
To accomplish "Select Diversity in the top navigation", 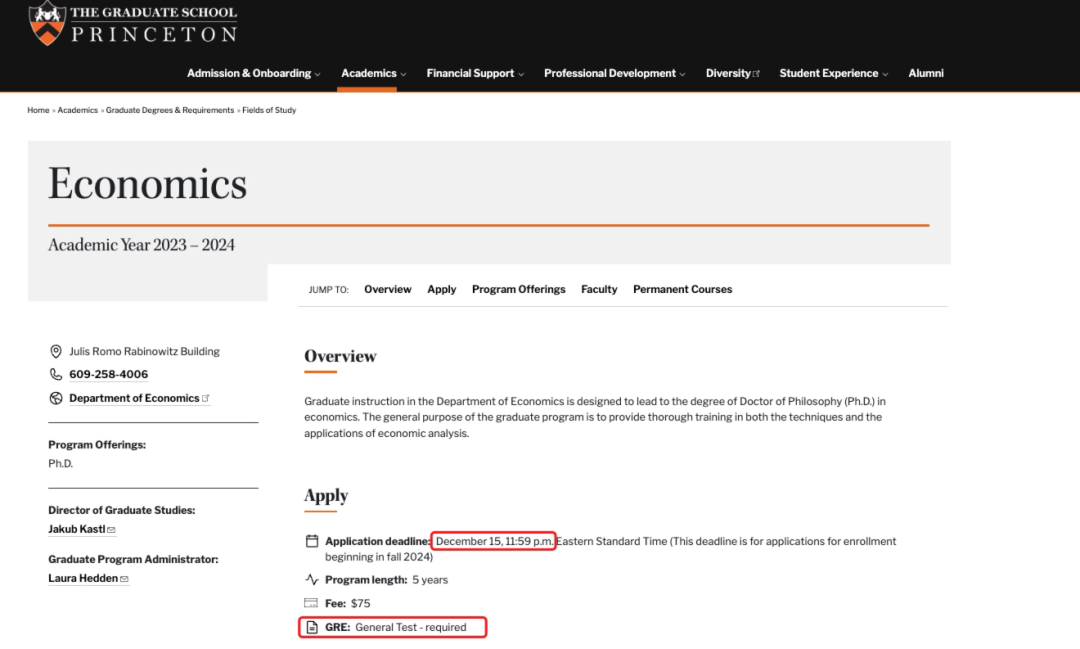I will pyautogui.click(x=732, y=73).
